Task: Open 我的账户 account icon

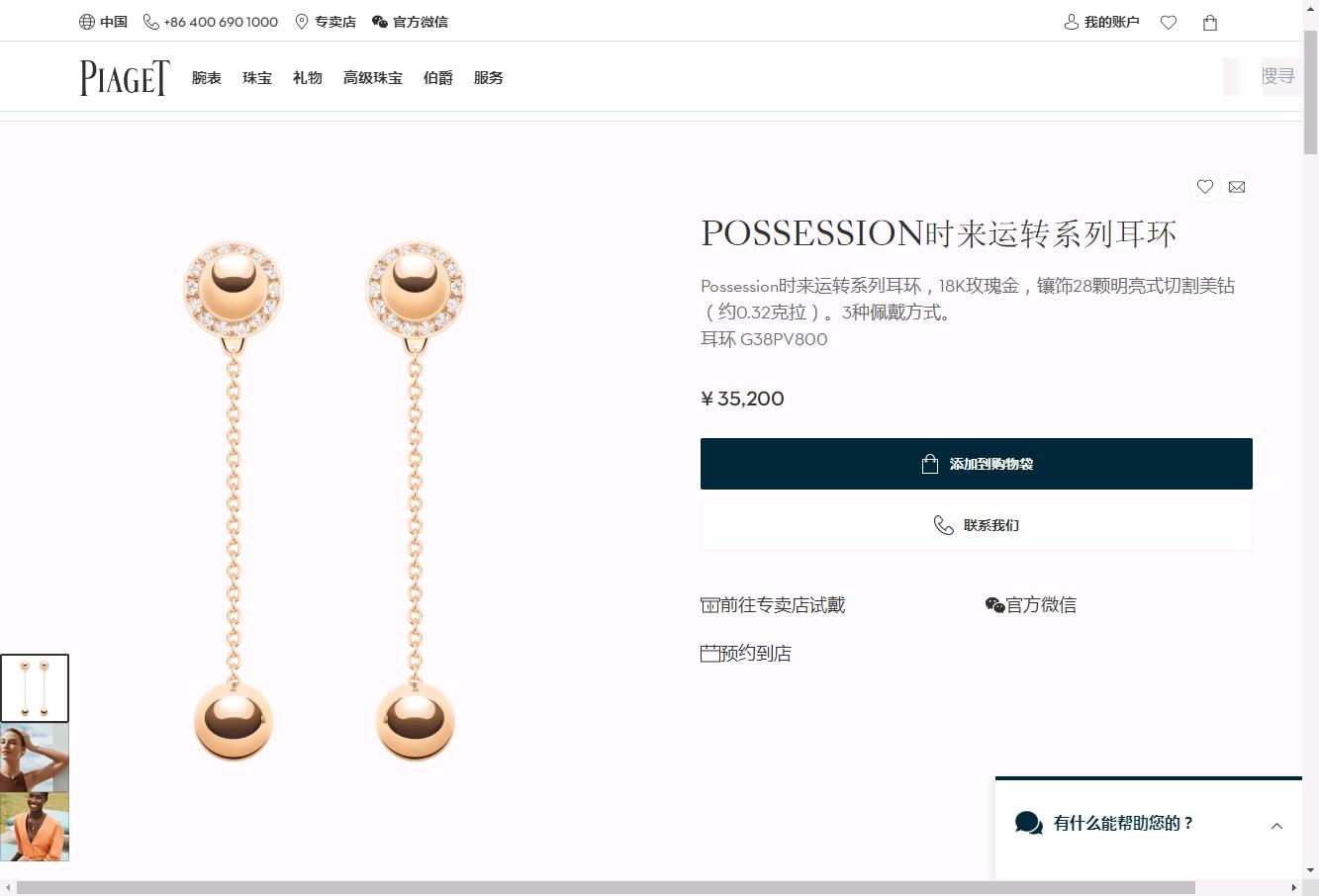Action: pyautogui.click(x=1071, y=22)
